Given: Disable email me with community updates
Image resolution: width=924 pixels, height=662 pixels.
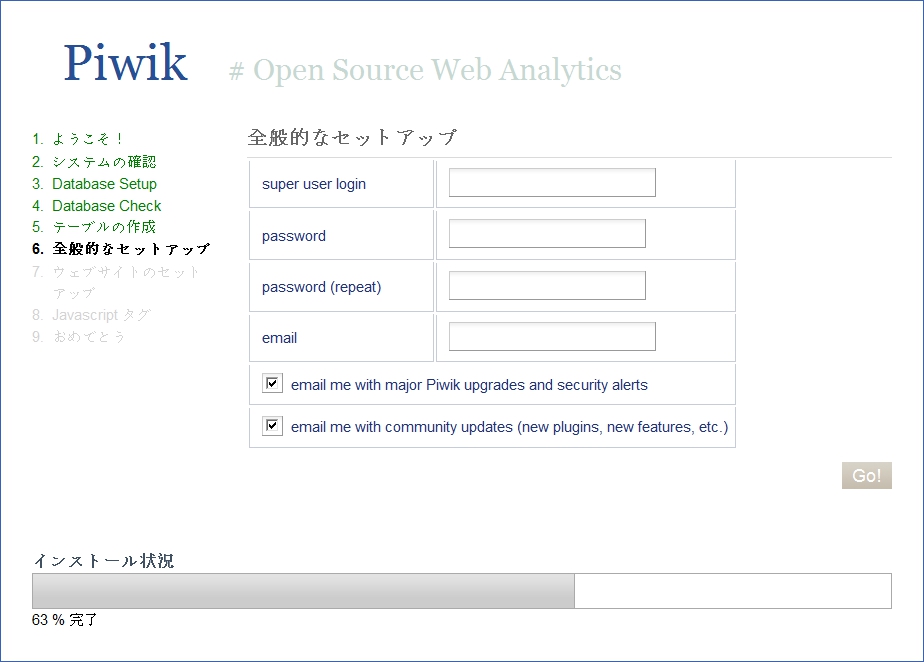Looking at the screenshot, I should click(271, 424).
